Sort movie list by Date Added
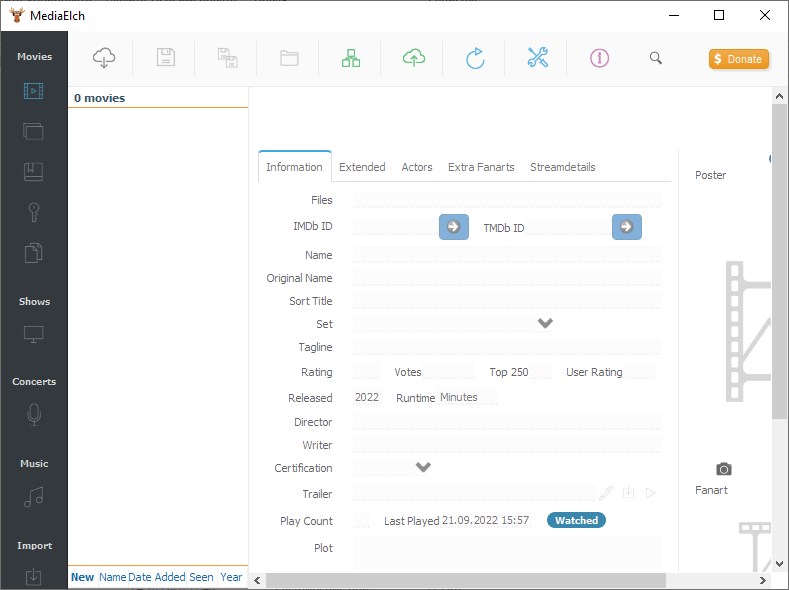This screenshot has height=590, width=789. click(x=156, y=577)
